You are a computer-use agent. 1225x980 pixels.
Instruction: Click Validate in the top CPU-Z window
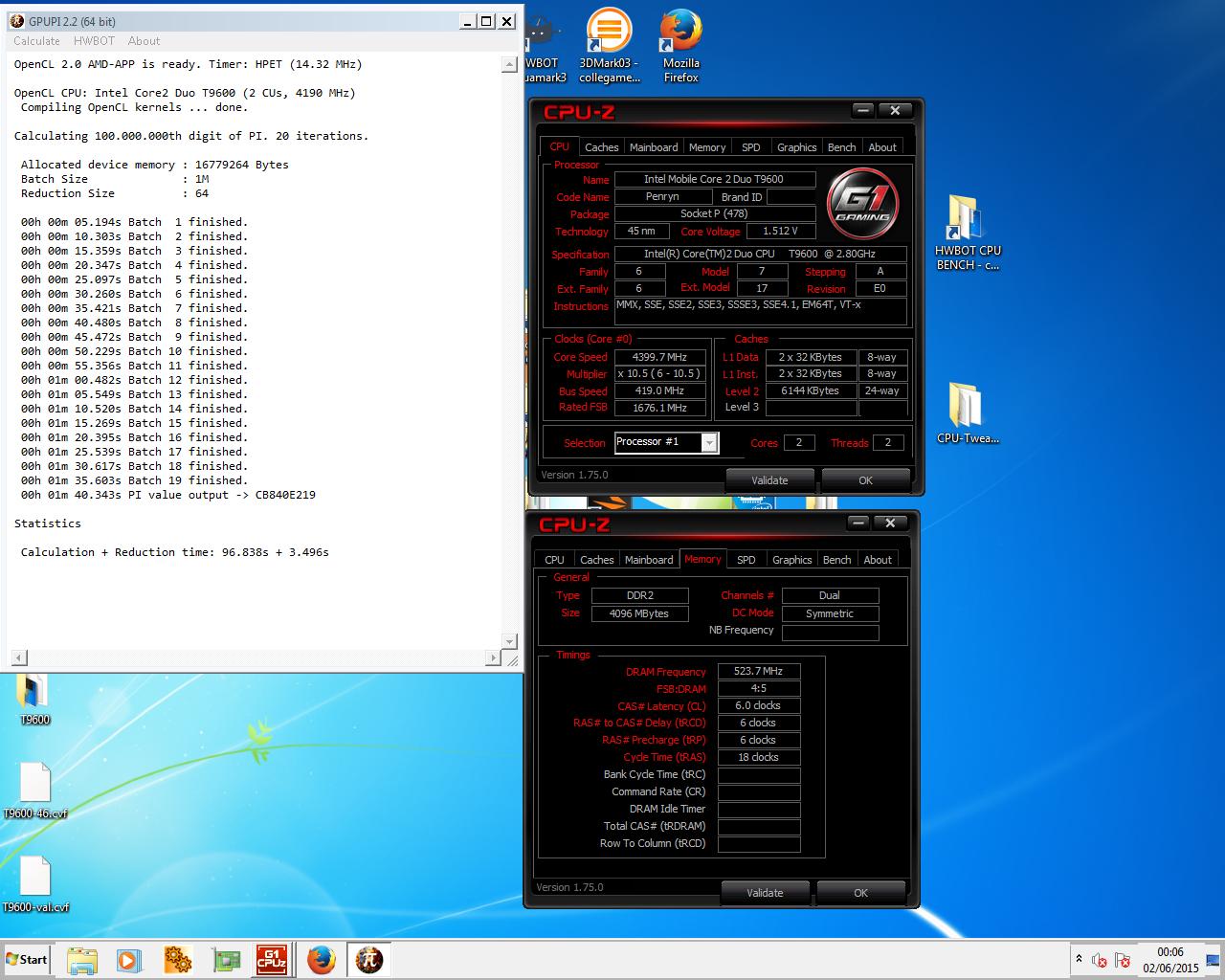(x=769, y=480)
